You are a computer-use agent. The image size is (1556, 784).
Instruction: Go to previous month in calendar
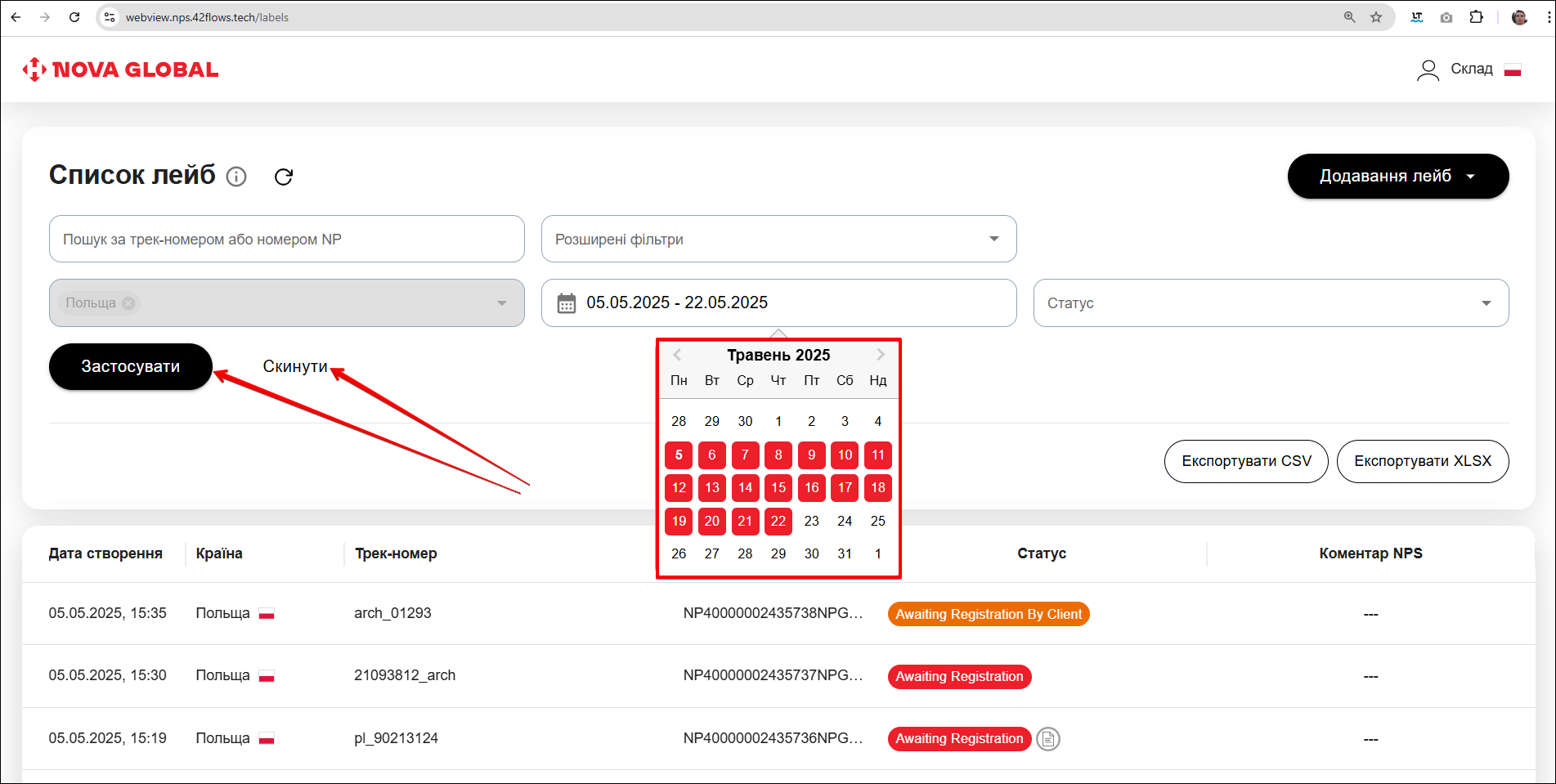coord(677,355)
